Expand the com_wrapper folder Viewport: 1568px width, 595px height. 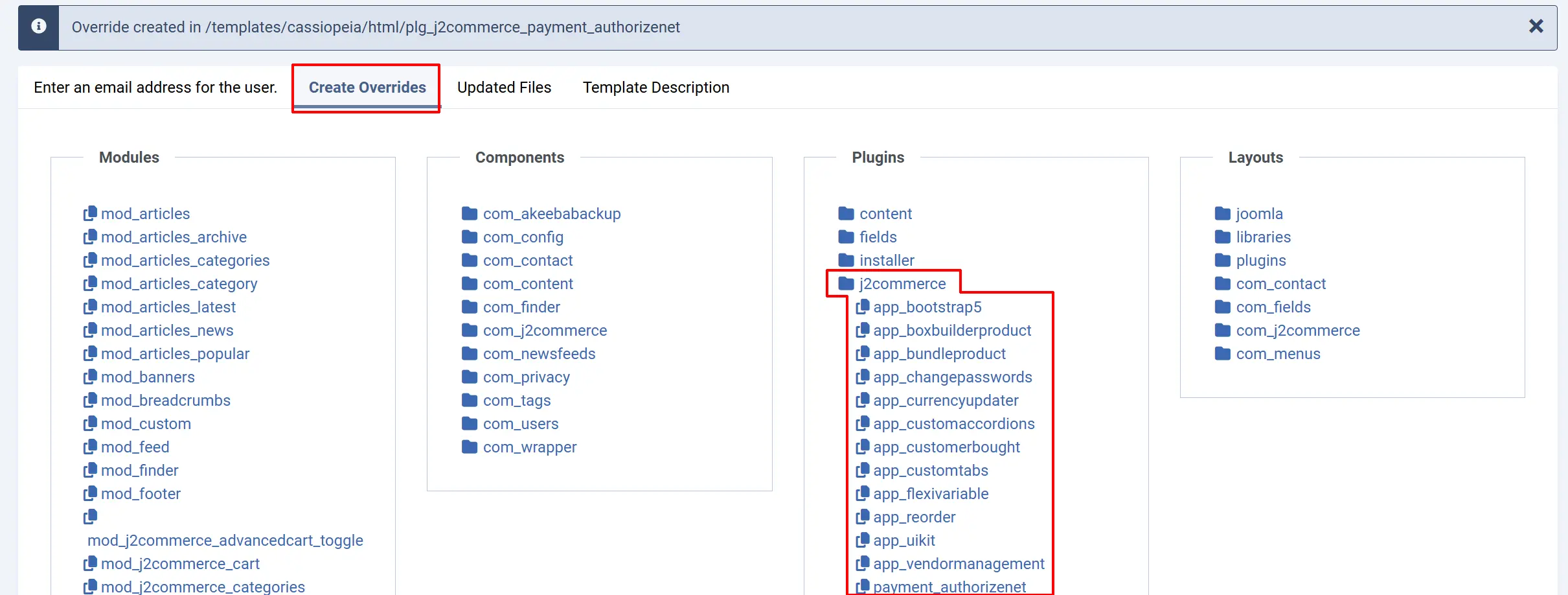click(519, 447)
